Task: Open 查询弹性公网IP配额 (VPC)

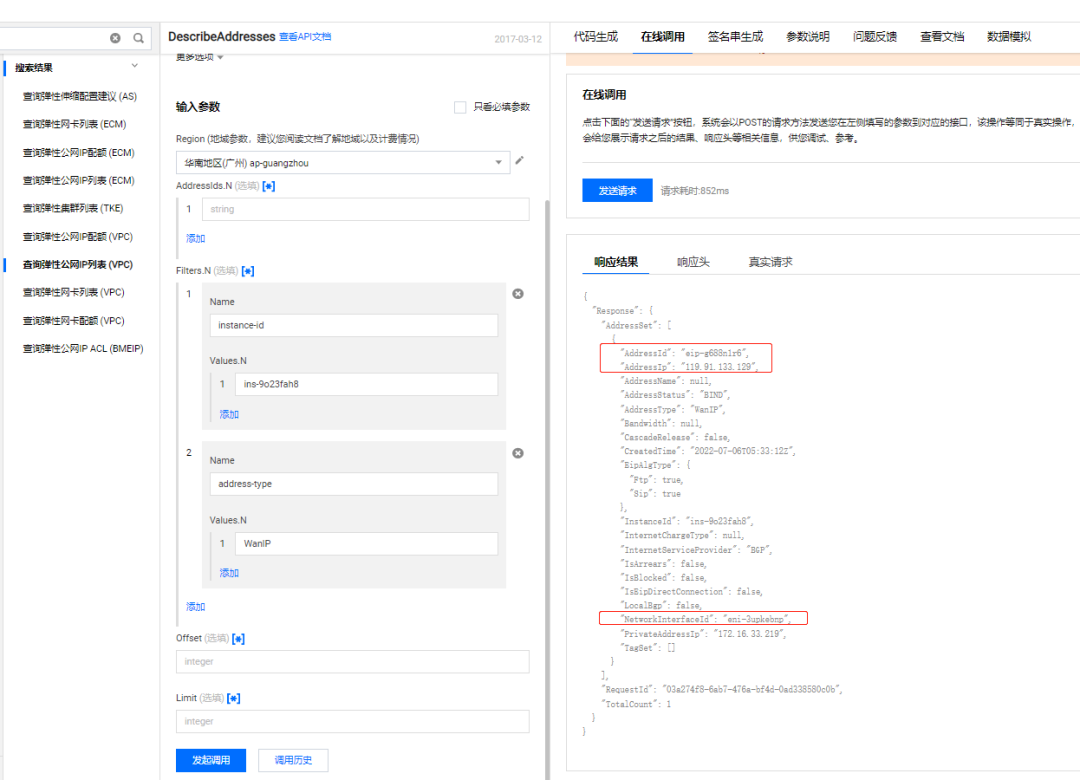Action: (x=78, y=236)
